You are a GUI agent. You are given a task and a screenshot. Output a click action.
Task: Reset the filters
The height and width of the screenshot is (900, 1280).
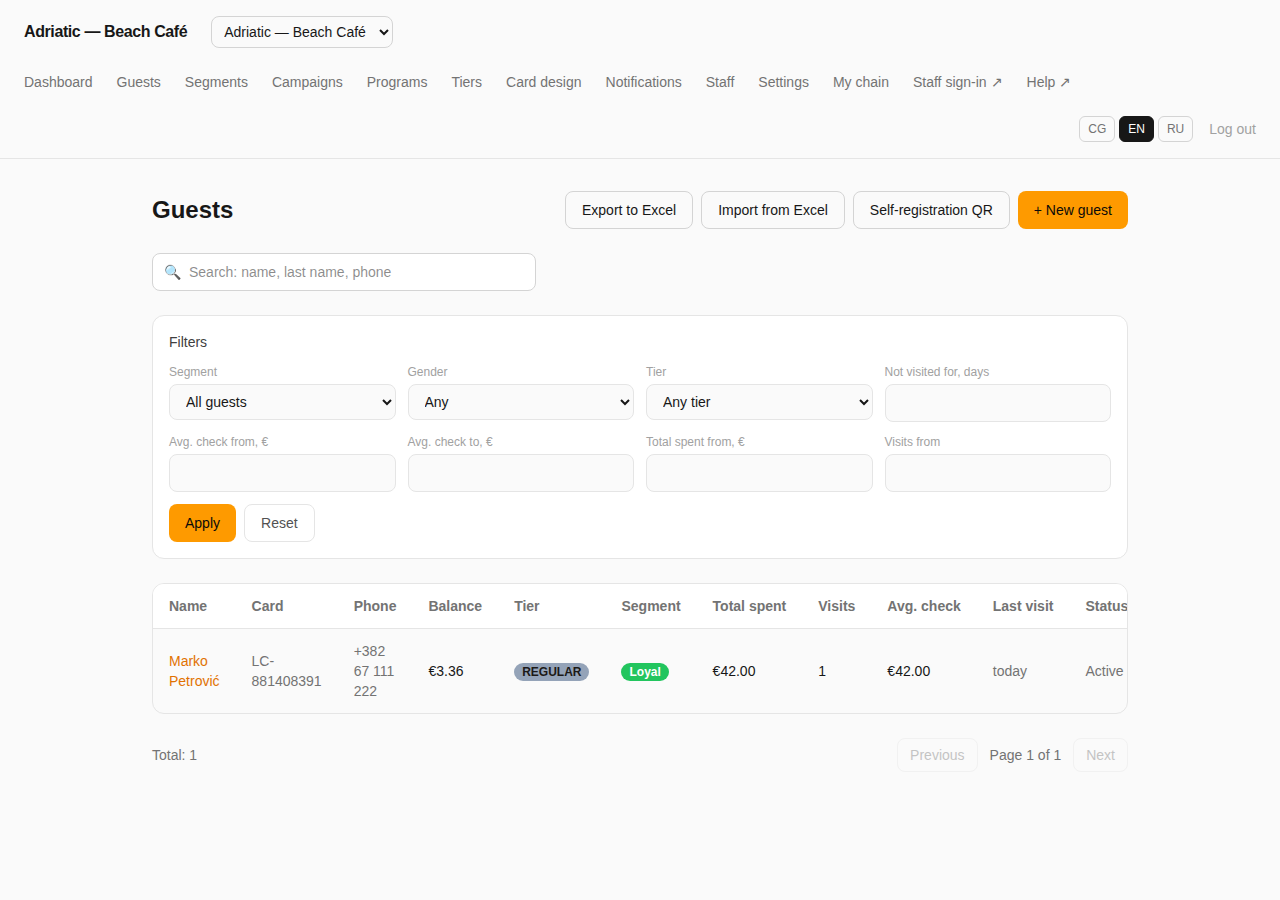pos(279,523)
